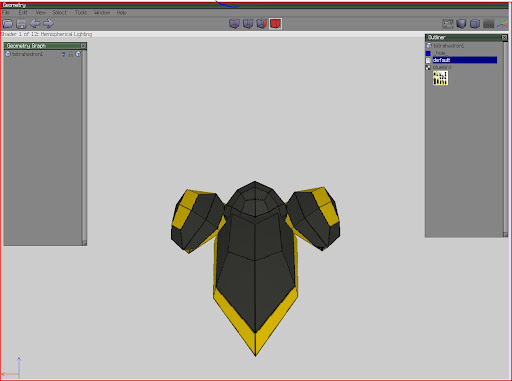Open a file with the folder toolbar icon
The image size is (512, 381).
pos(8,24)
